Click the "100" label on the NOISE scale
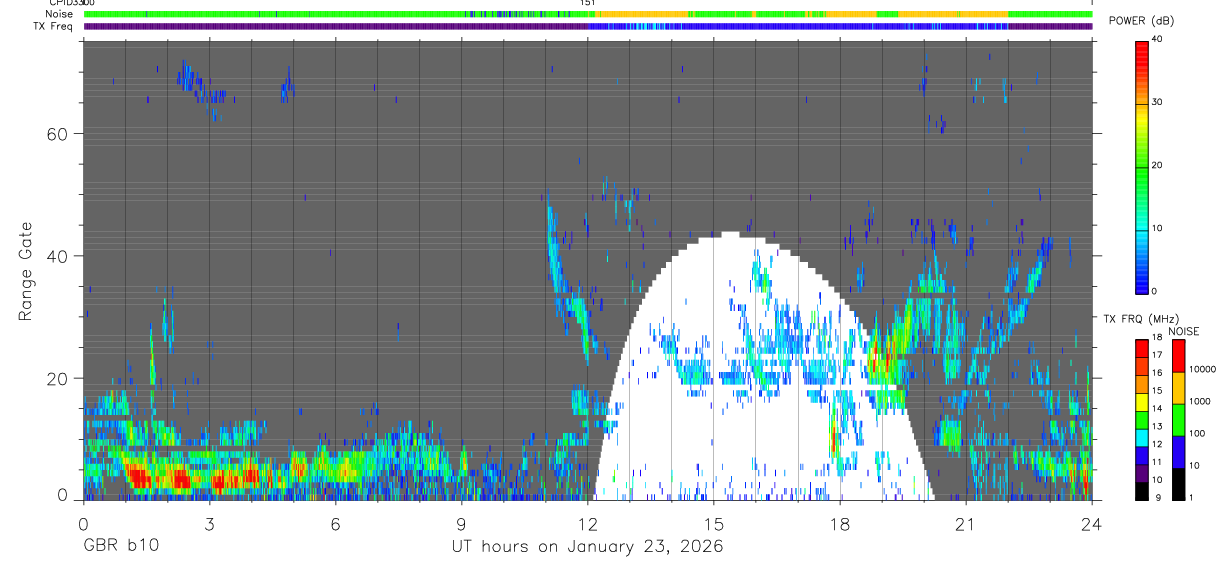1228x567 pixels. (x=1197, y=432)
